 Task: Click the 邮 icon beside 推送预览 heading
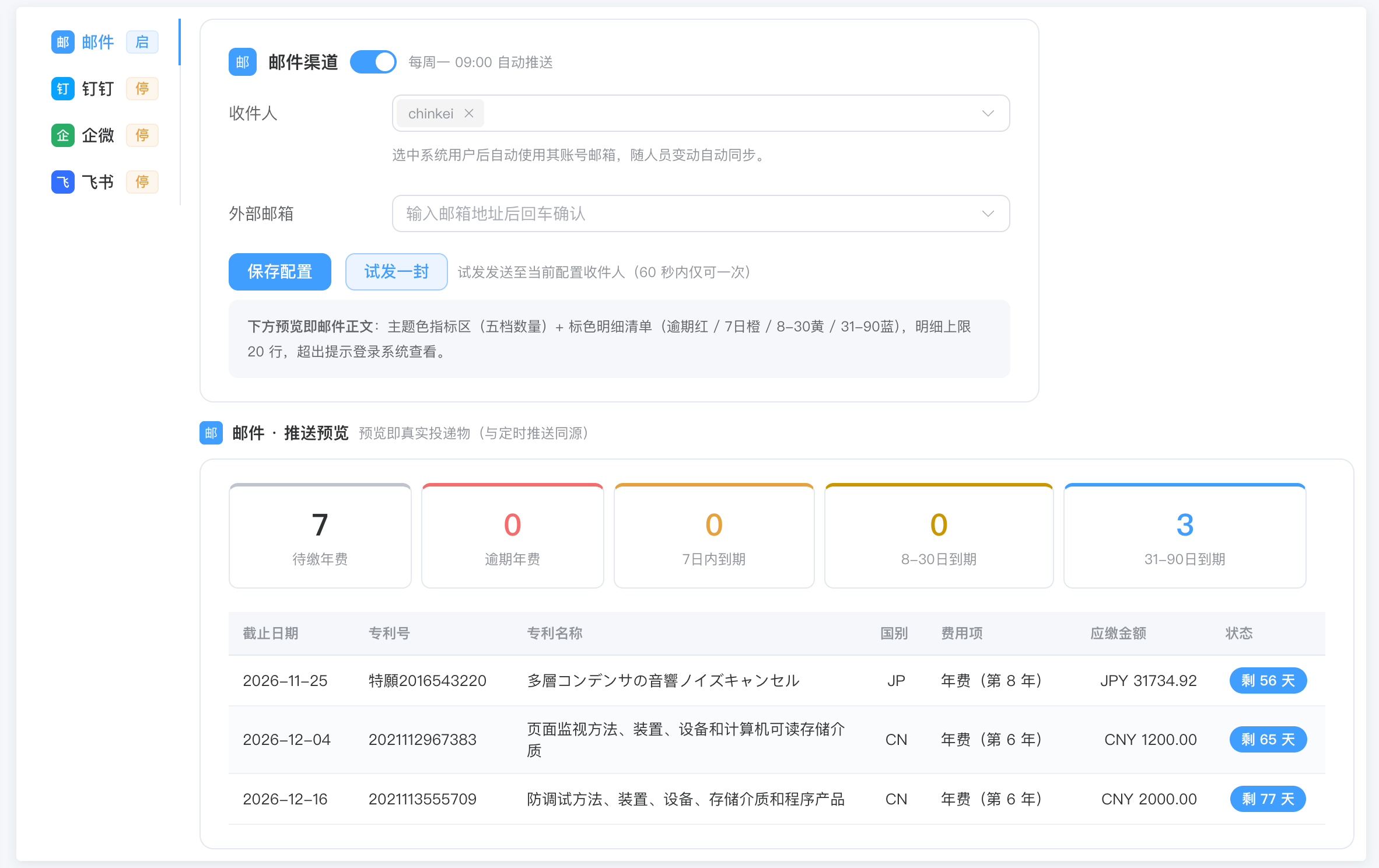(211, 433)
